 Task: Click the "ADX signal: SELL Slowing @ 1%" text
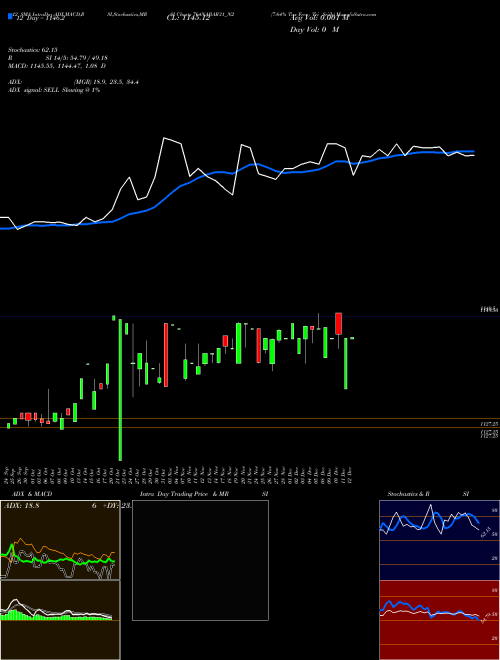tap(54, 90)
